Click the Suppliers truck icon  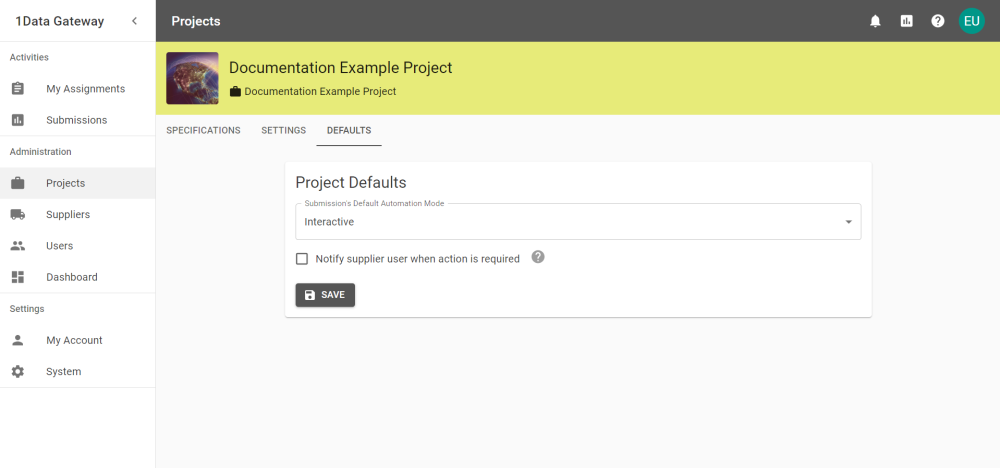coord(18,214)
